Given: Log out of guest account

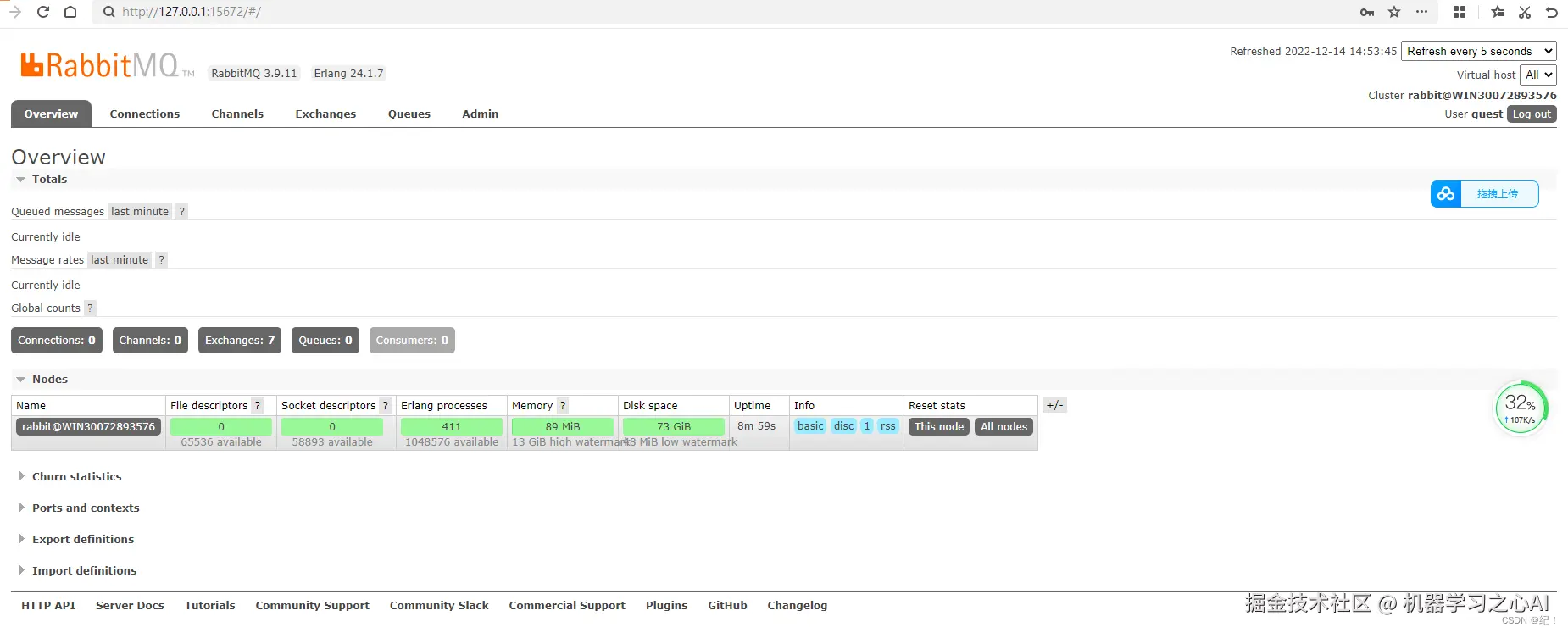Looking at the screenshot, I should [x=1532, y=114].
